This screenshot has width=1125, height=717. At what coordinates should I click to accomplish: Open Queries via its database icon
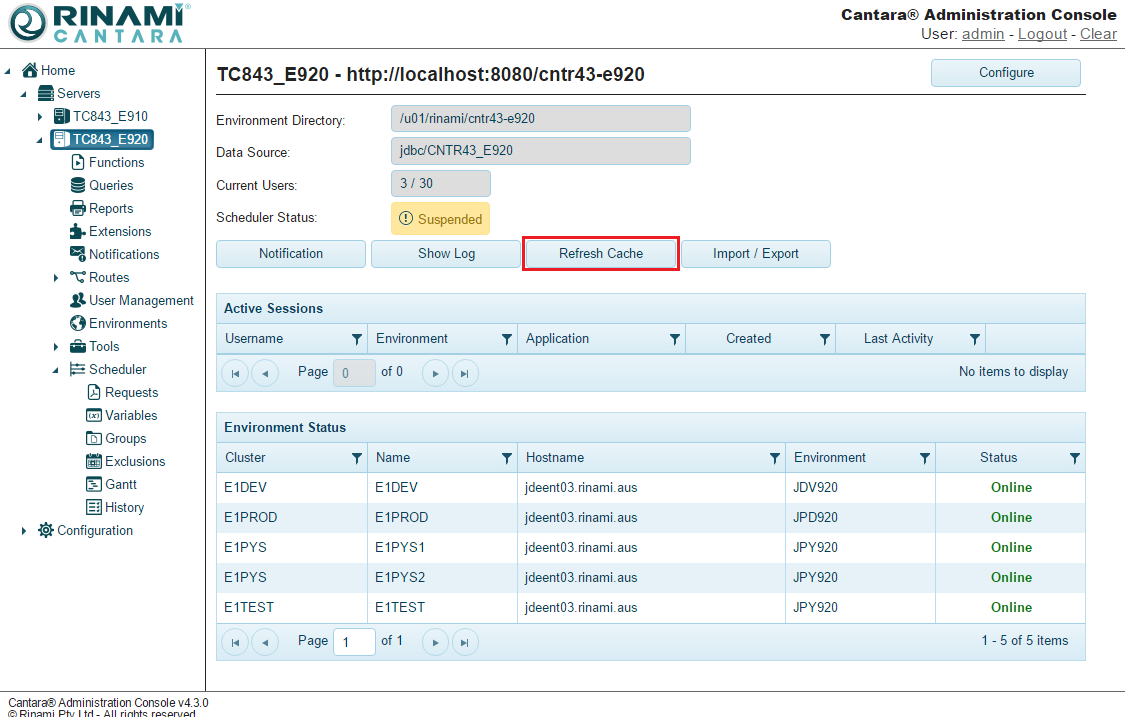pyautogui.click(x=78, y=185)
